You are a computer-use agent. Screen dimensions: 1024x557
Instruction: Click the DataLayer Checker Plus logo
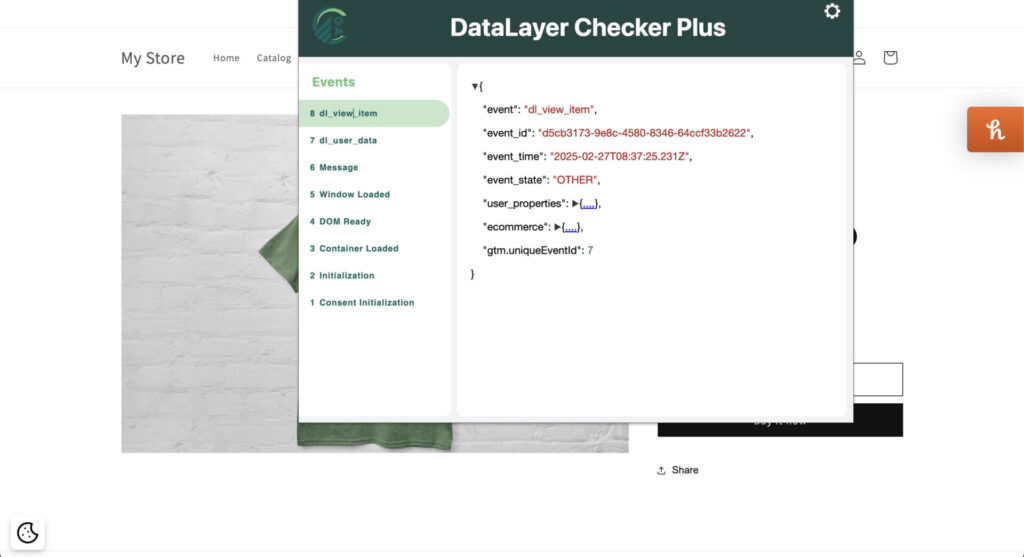[x=330, y=26]
